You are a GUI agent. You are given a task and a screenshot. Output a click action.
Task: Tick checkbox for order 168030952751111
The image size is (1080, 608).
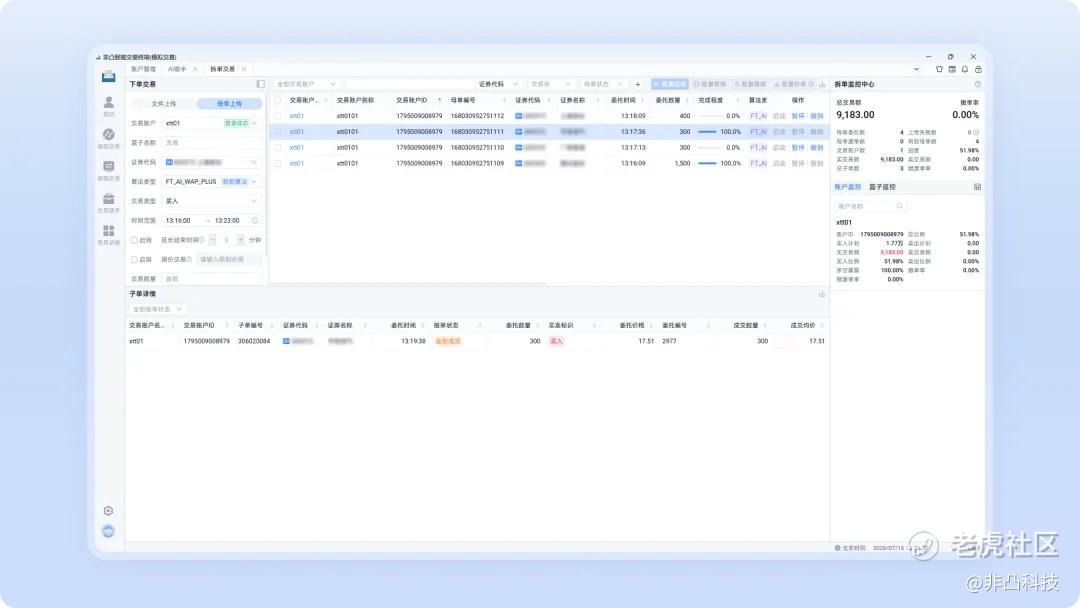click(278, 132)
